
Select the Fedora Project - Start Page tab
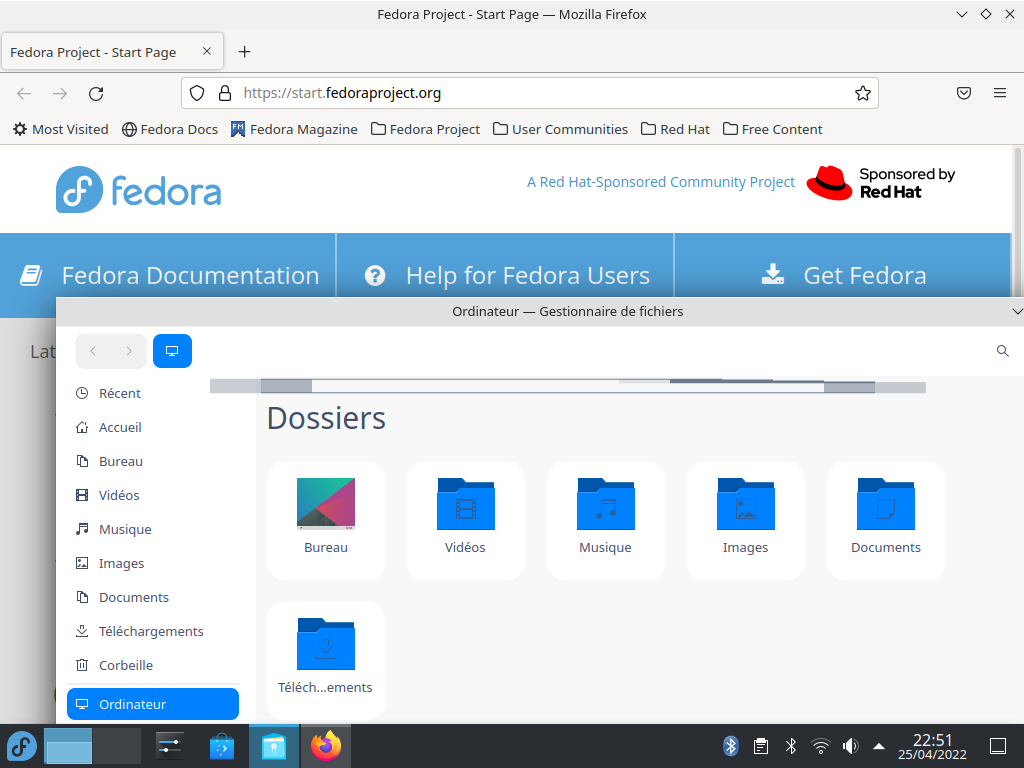coord(112,52)
